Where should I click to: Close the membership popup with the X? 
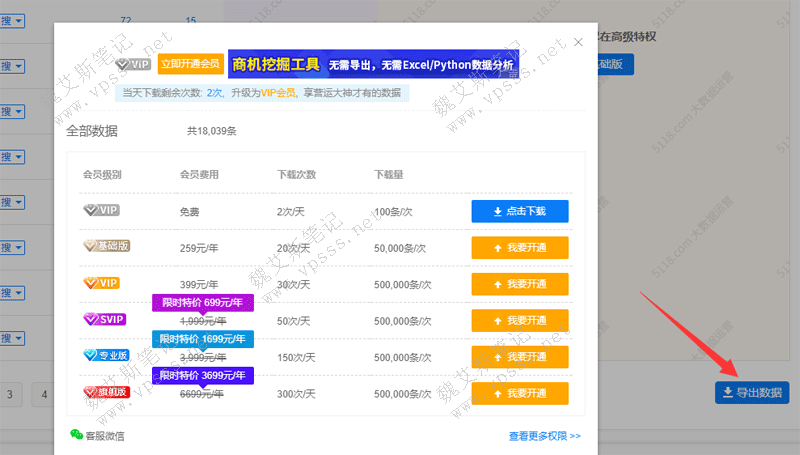[x=578, y=43]
